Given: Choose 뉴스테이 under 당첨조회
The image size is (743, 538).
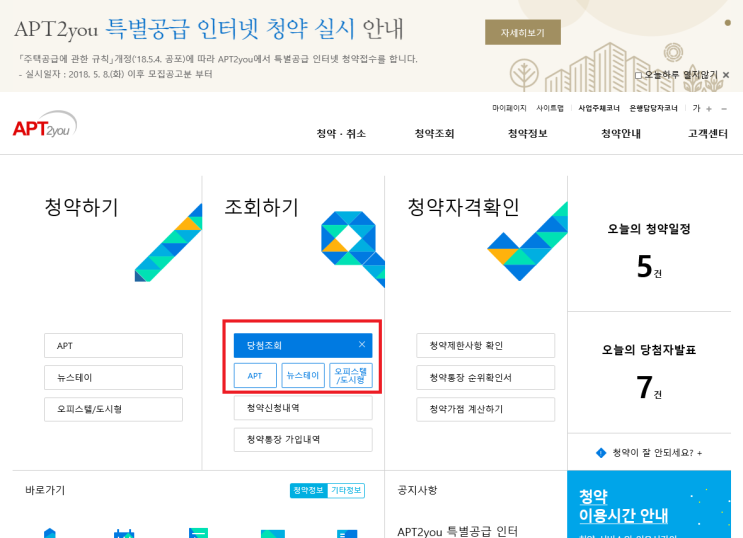Looking at the screenshot, I should (x=303, y=375).
